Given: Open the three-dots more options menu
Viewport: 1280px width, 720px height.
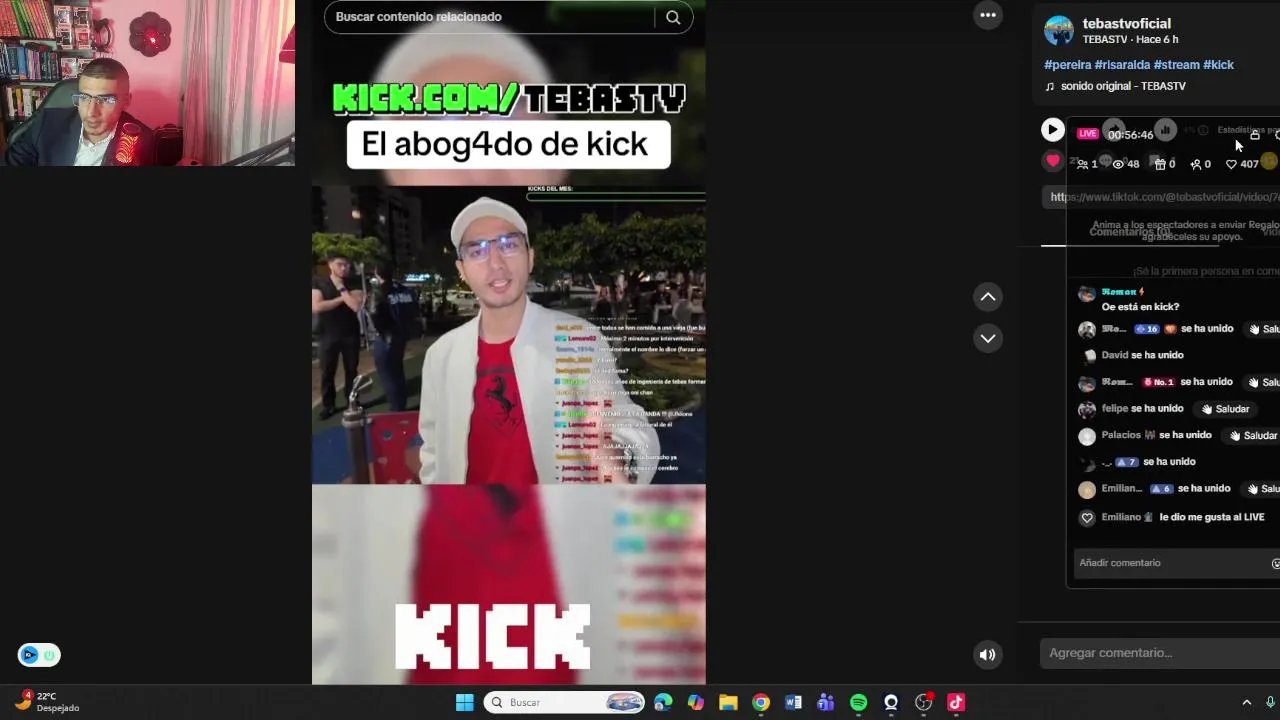Looking at the screenshot, I should click(988, 15).
